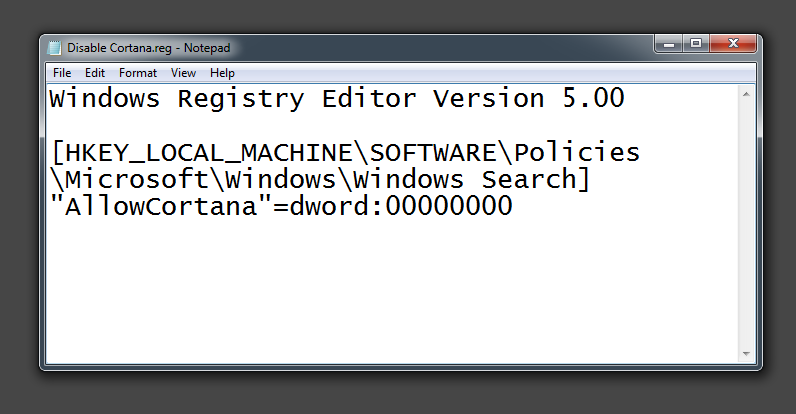This screenshot has width=796, height=414.
Task: Click the Notepad icon in title bar
Action: pyautogui.click(x=55, y=47)
